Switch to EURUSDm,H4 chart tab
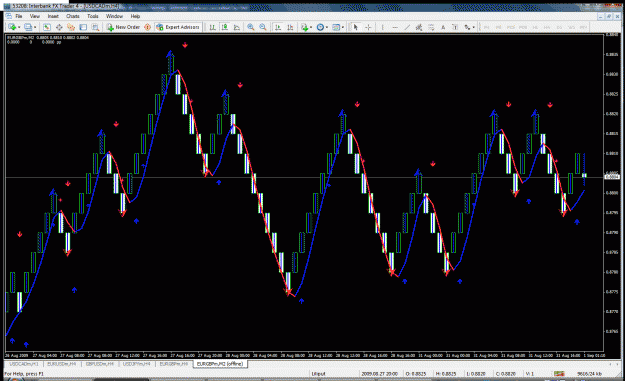 point(61,364)
